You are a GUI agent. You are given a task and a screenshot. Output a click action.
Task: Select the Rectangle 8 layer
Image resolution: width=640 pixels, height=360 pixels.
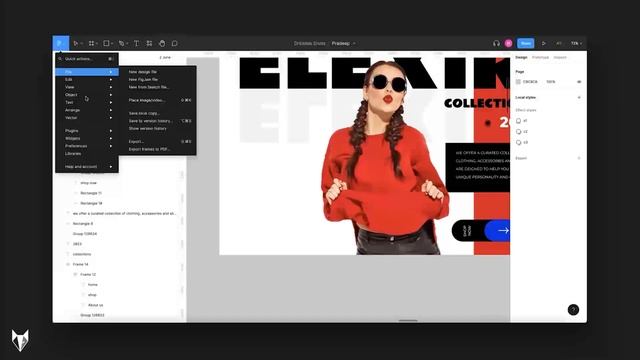(x=83, y=224)
